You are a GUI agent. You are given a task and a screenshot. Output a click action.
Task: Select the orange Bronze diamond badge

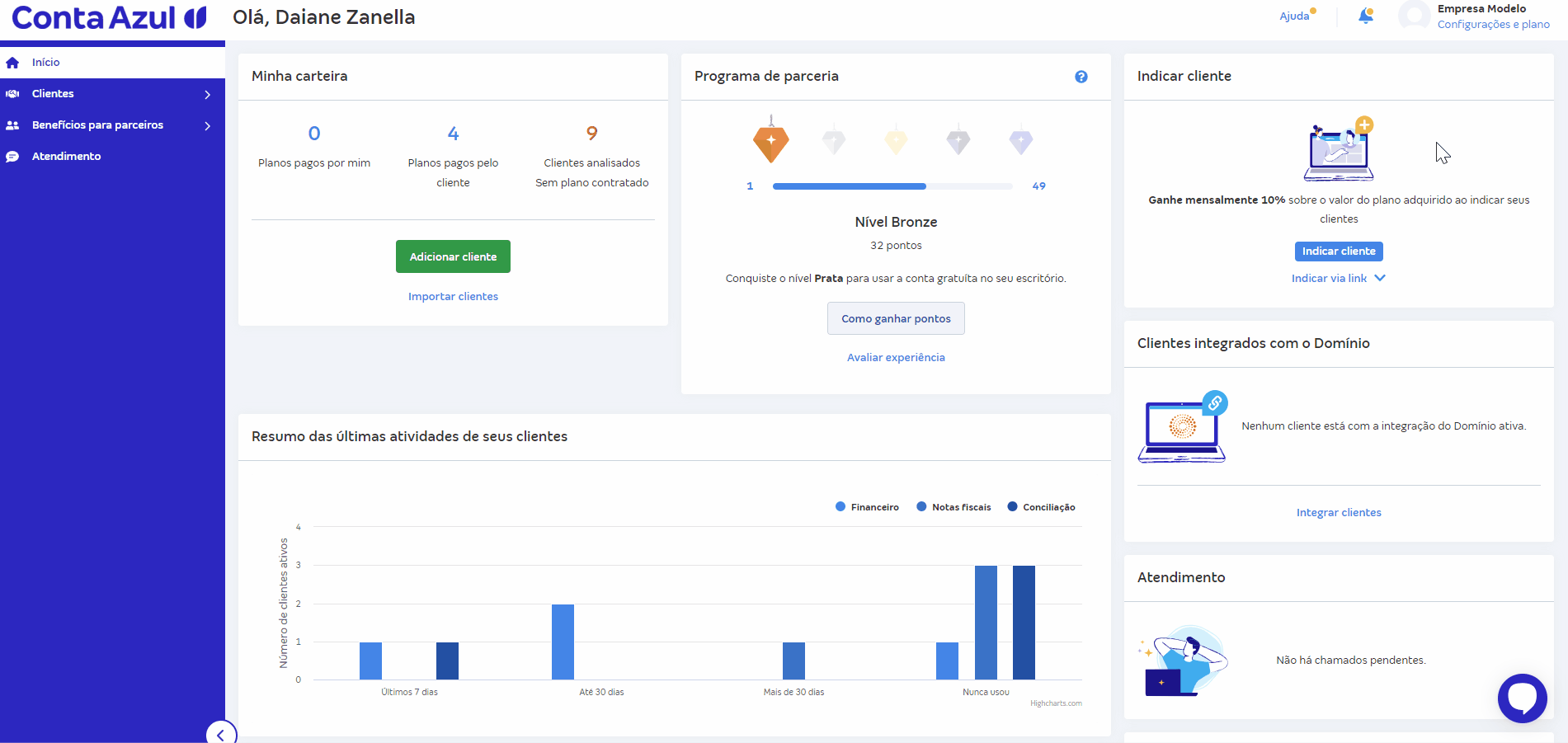click(771, 141)
